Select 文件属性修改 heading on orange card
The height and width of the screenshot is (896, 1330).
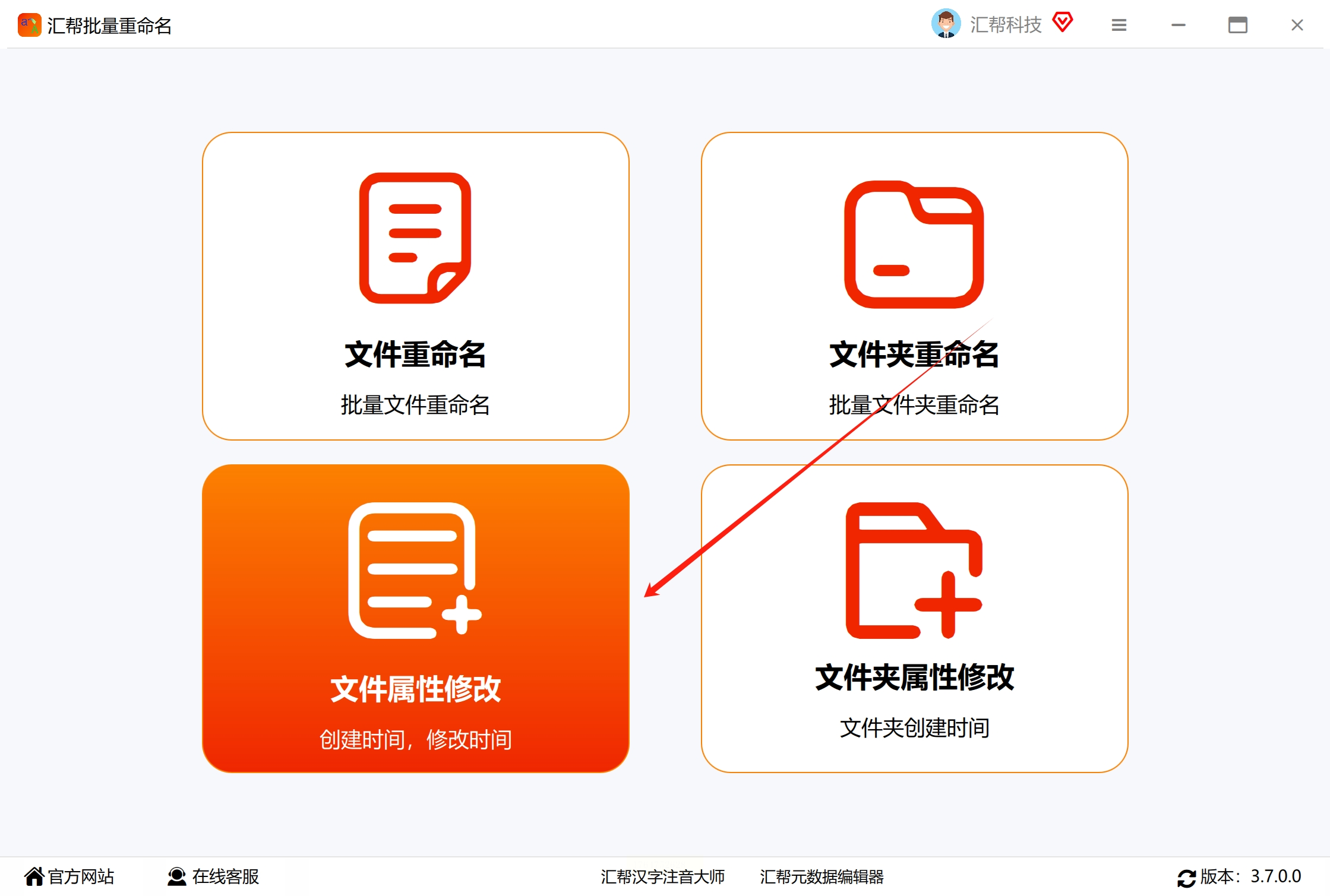point(415,689)
